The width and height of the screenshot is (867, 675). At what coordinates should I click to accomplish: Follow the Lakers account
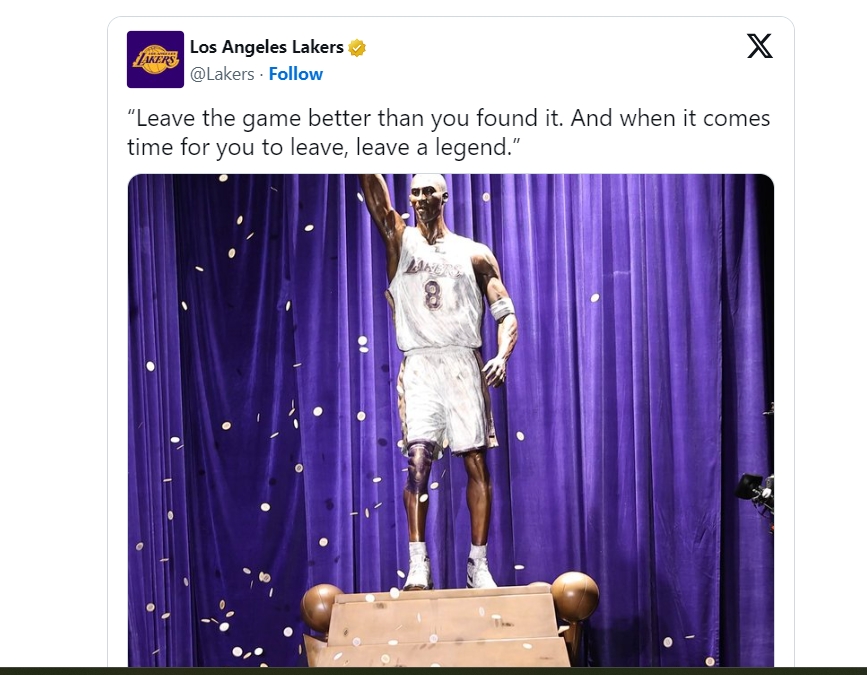tap(296, 74)
